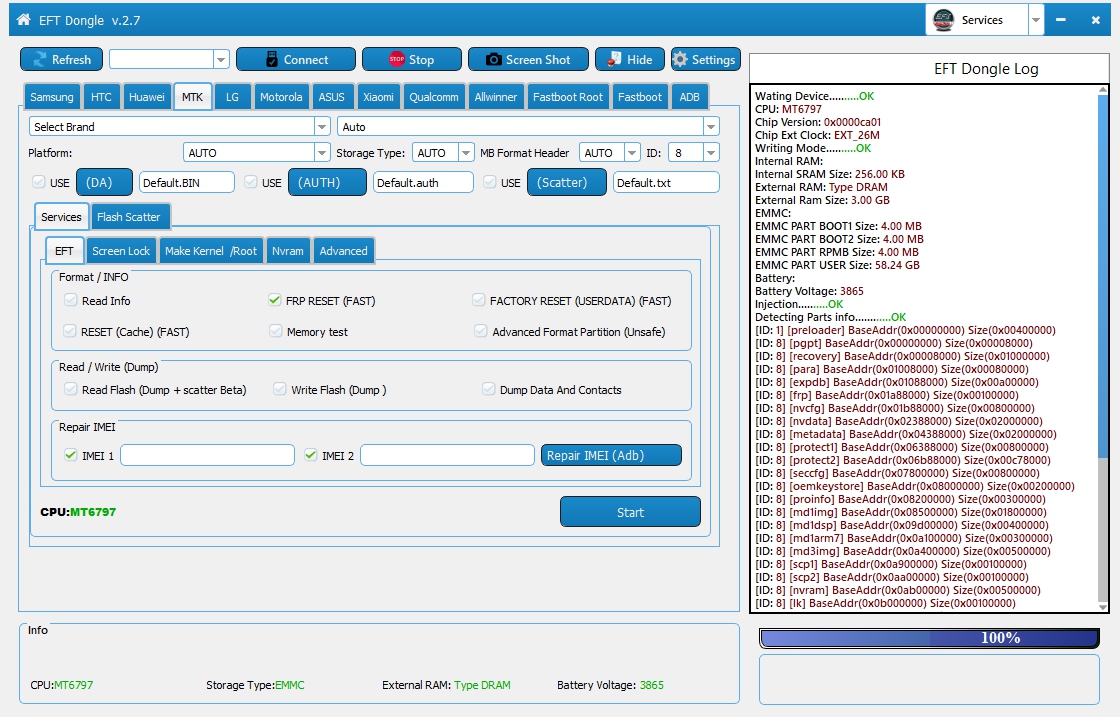Open the Platform AUTO dropdown
1120x717 pixels.
pos(322,153)
